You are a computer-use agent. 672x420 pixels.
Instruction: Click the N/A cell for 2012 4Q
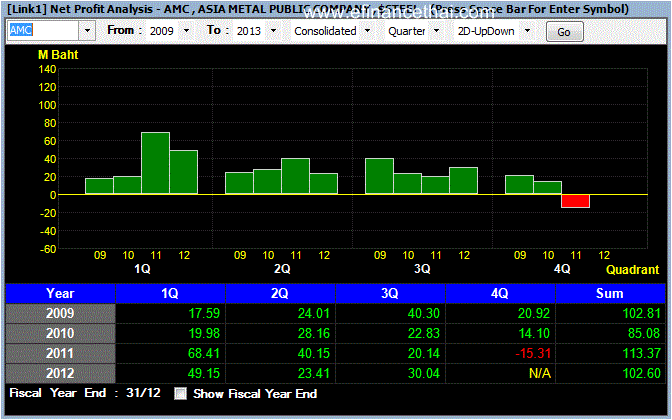point(500,373)
